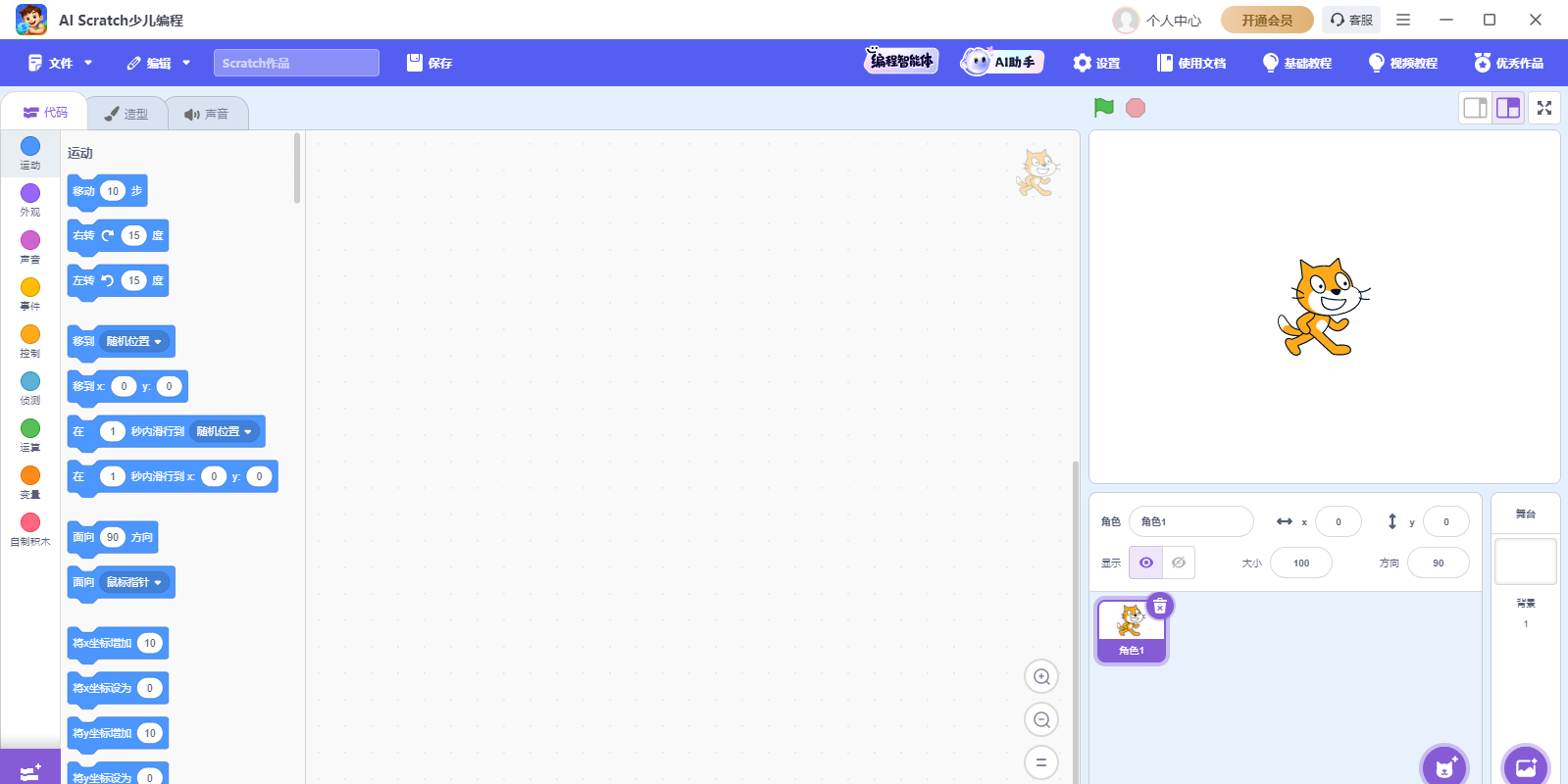The height and width of the screenshot is (784, 1568).
Task: Hide the sprite using crossed-eye icon
Action: pos(1179,563)
